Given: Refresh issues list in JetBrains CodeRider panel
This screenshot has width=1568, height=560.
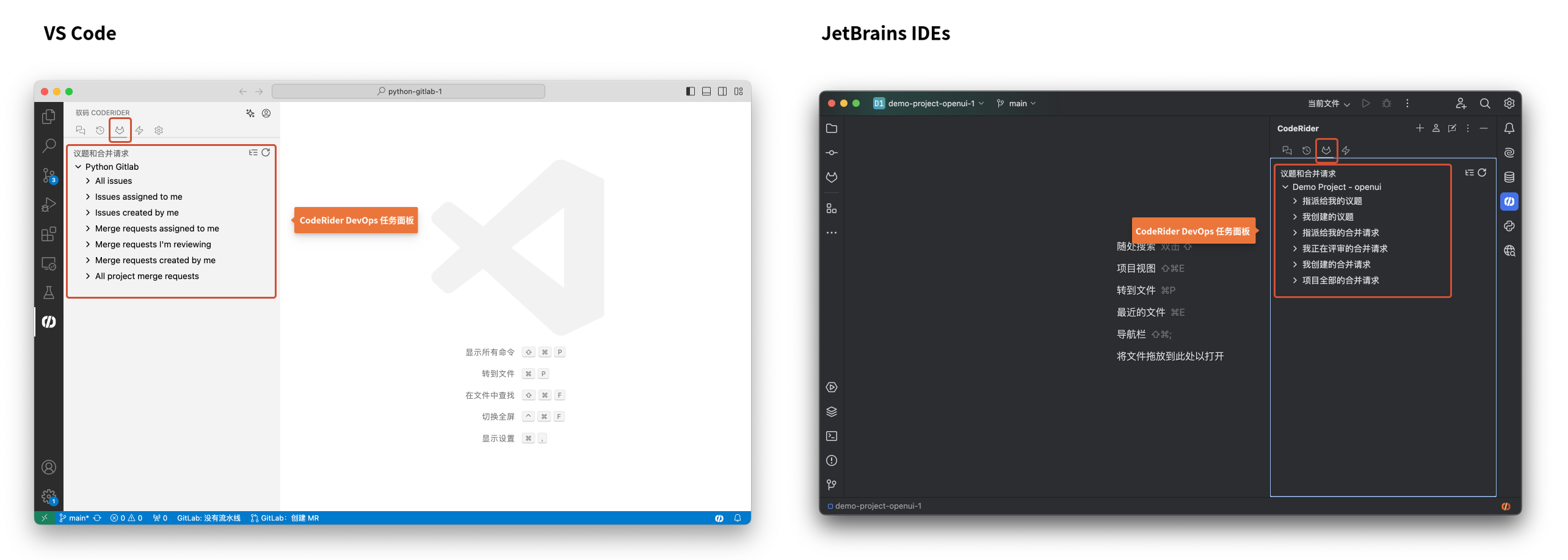Looking at the screenshot, I should tap(1482, 173).
